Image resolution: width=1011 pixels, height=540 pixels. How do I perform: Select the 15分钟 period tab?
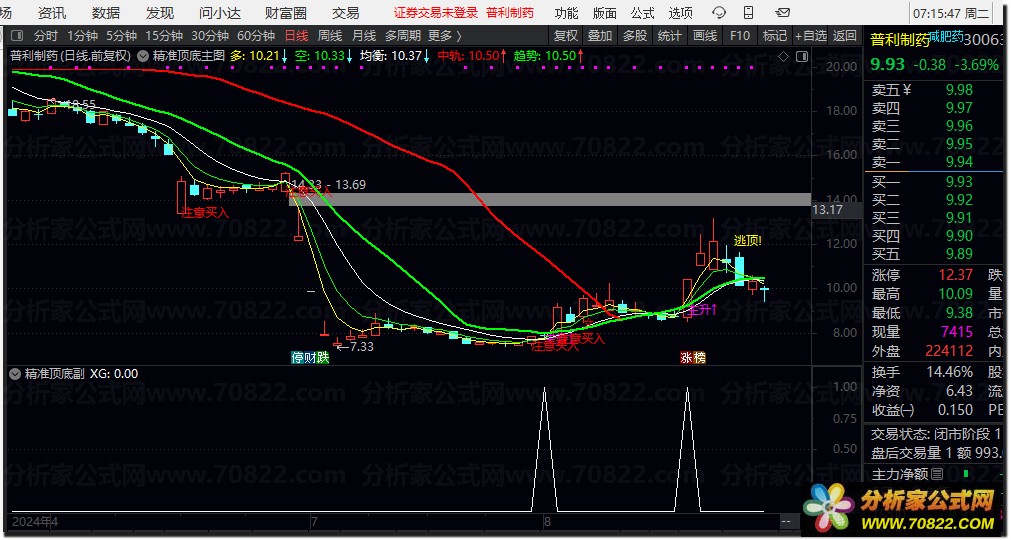click(163, 35)
